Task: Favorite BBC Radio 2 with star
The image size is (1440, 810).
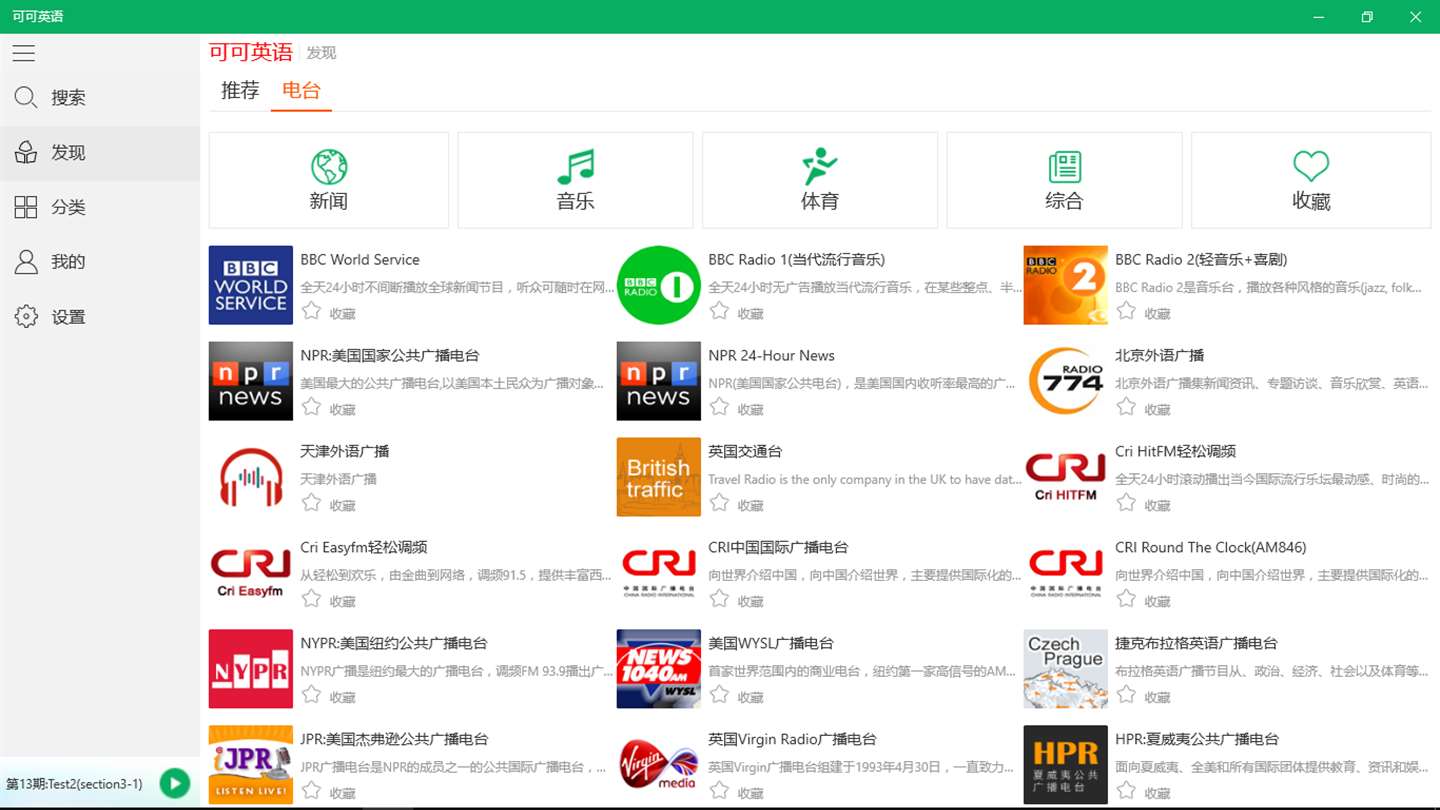Action: coord(1126,311)
